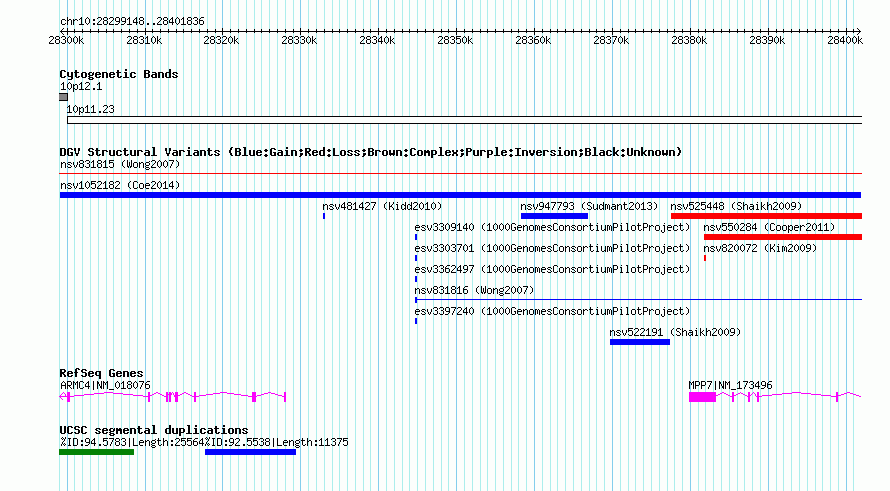Select the blue segmental duplication bar

(x=250, y=452)
